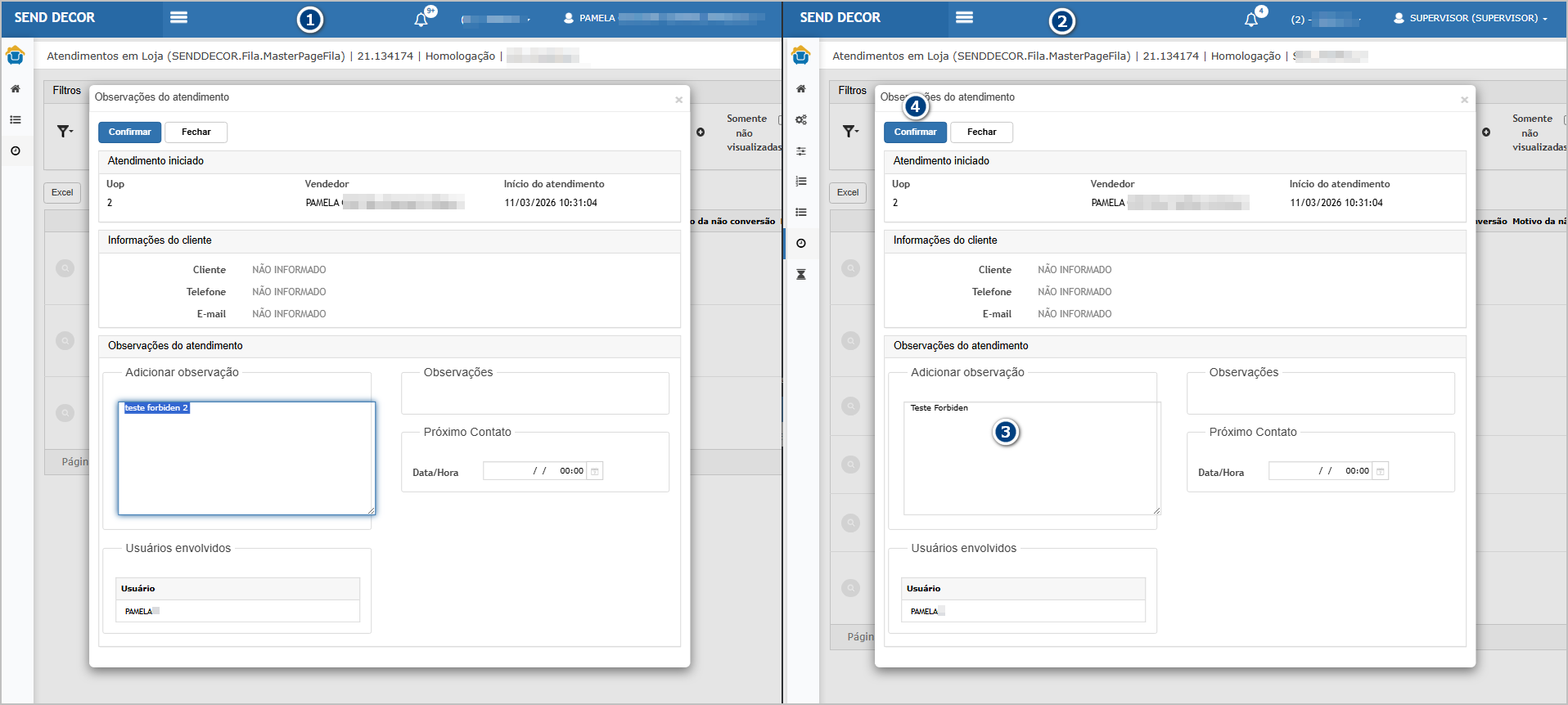Click the numbered list icon in SUPERVISOR sidebar
The height and width of the screenshot is (705, 1568).
pos(801,181)
